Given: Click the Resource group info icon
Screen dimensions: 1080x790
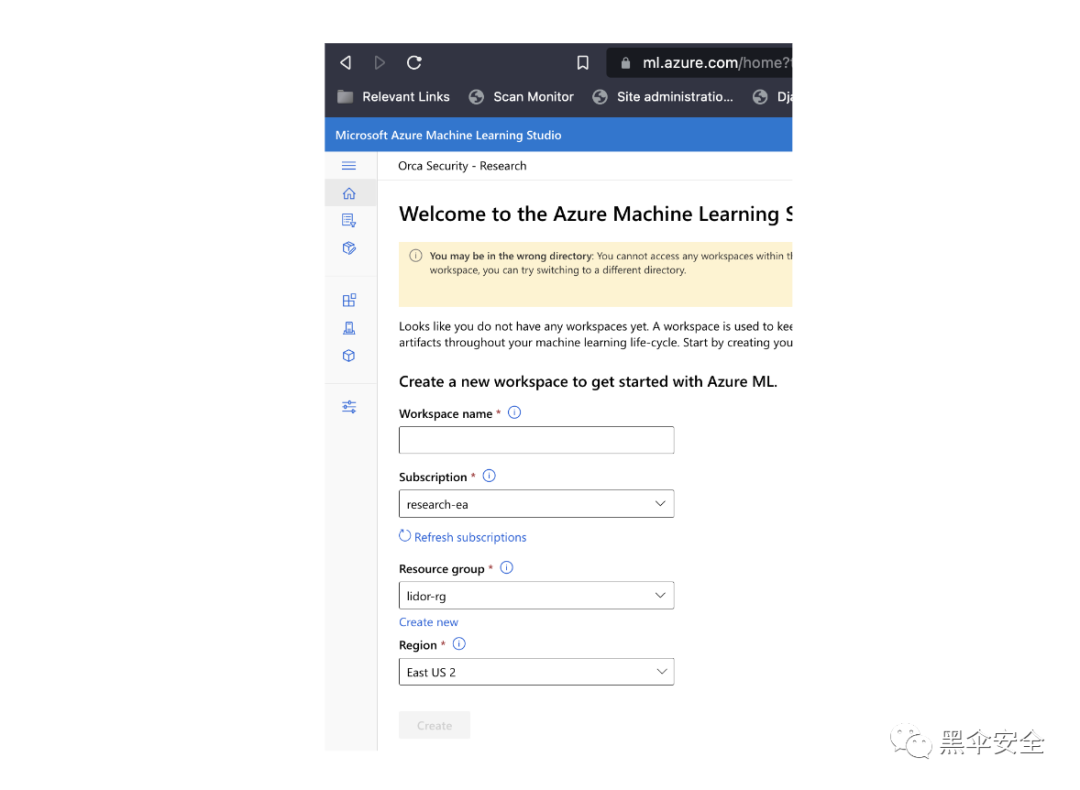Looking at the screenshot, I should pyautogui.click(x=507, y=568).
